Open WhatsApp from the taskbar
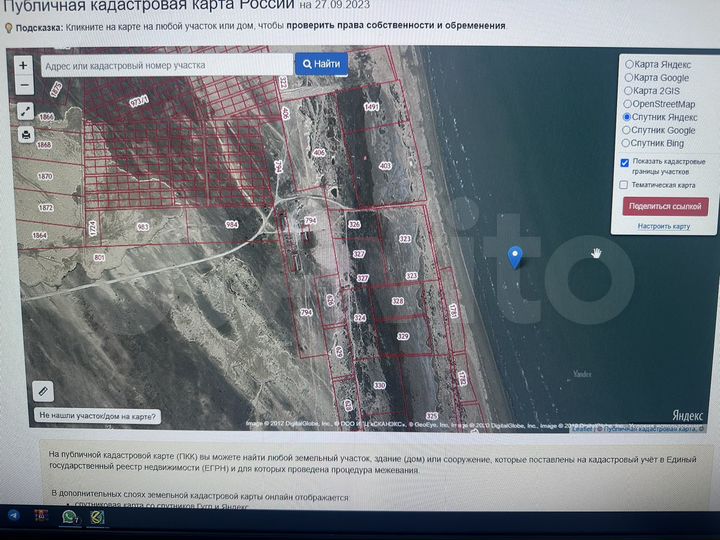The width and height of the screenshot is (720, 540). click(69, 517)
